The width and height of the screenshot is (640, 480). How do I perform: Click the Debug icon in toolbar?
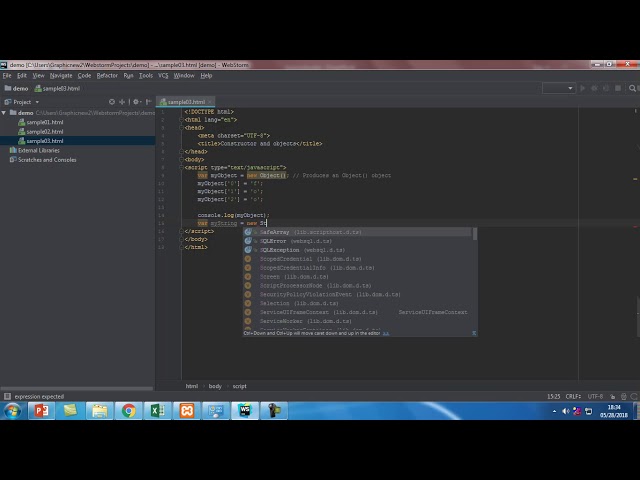[x=594, y=88]
